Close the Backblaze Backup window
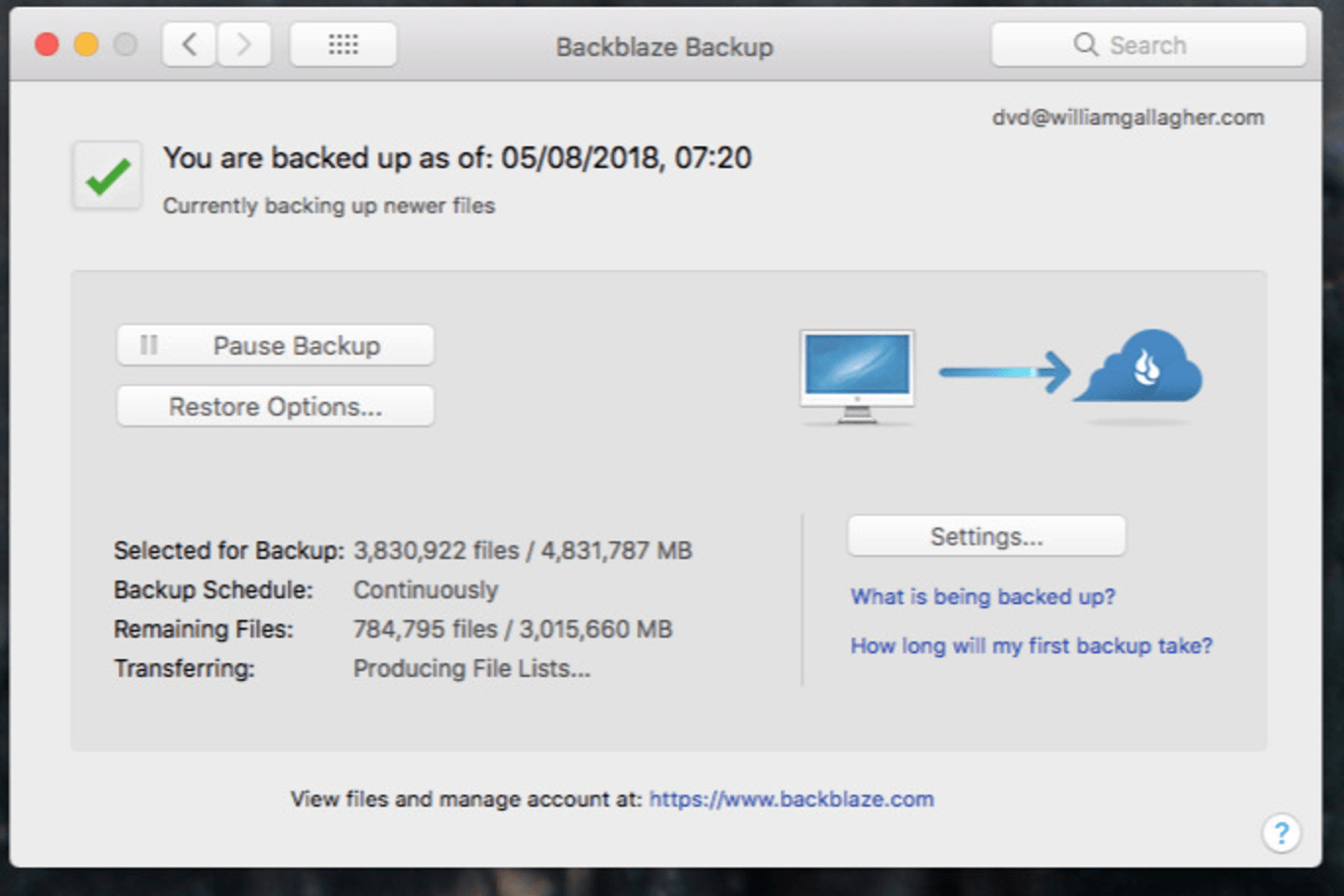1344x896 pixels. 46,45
